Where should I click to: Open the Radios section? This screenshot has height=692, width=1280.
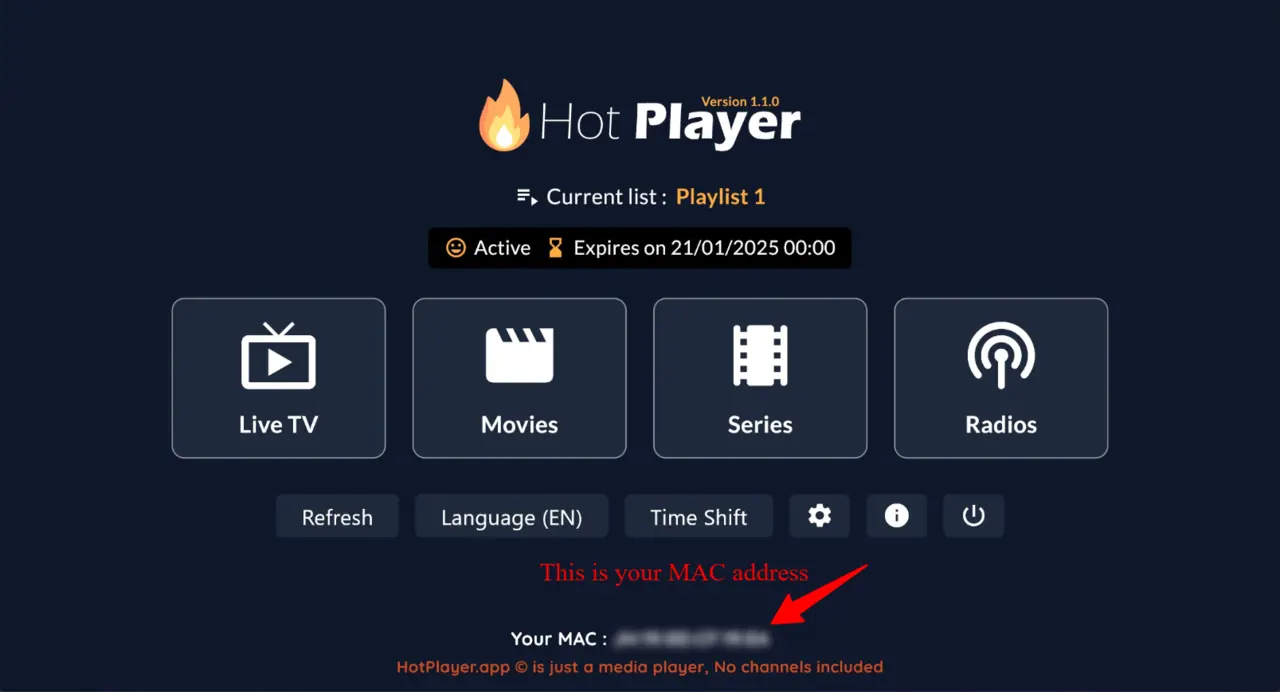1001,378
